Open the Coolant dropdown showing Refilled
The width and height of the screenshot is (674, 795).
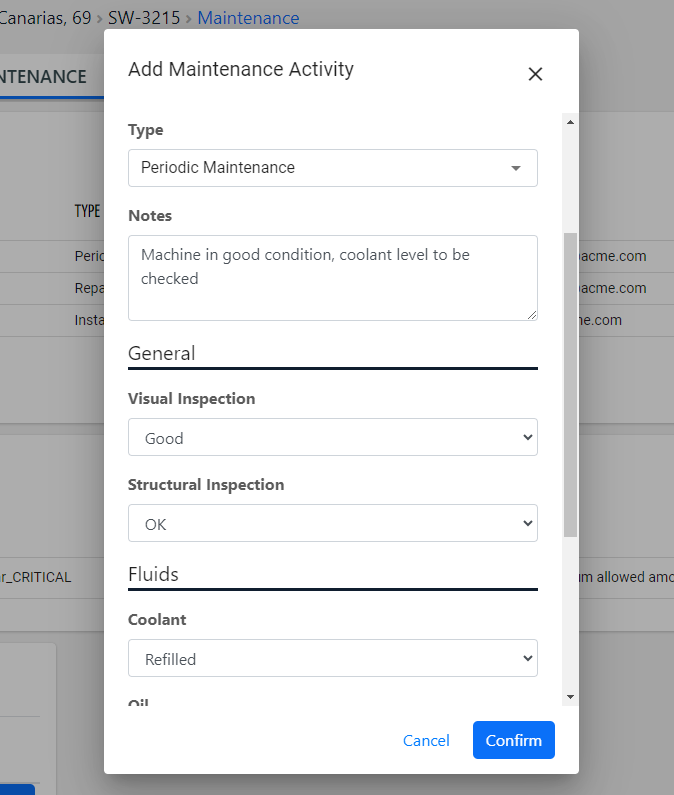[x=332, y=659]
